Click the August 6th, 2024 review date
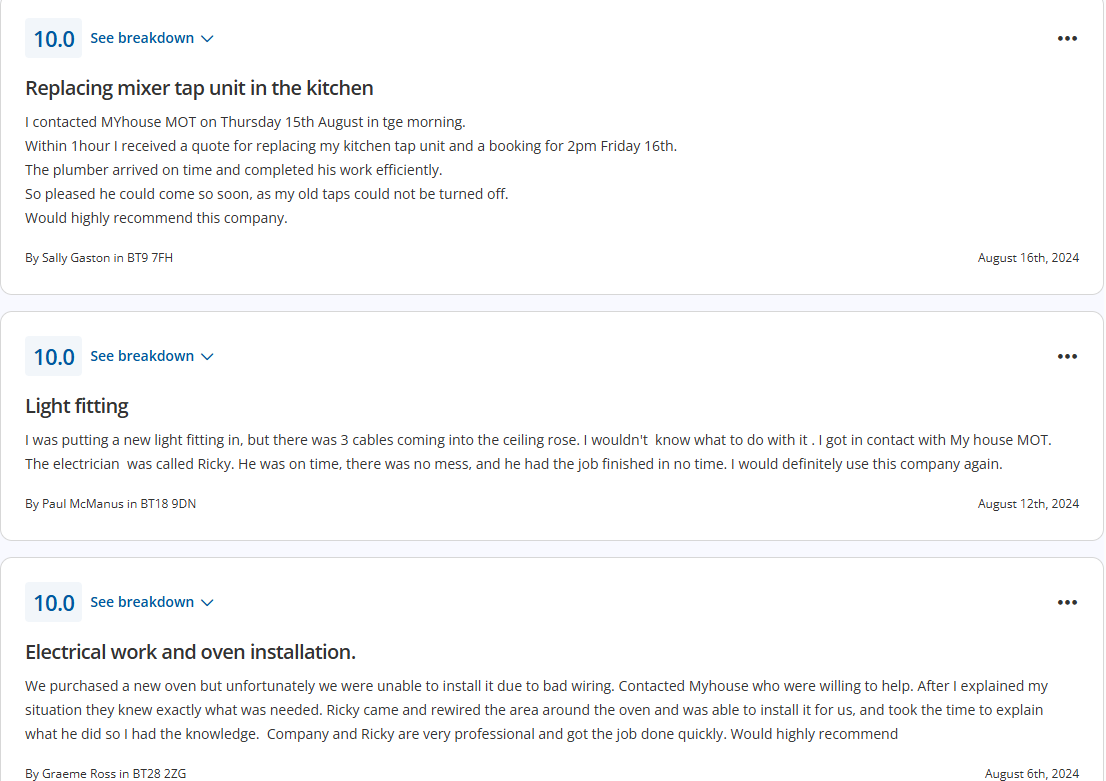Screen dimensions: 1106x781 tap(1032, 773)
